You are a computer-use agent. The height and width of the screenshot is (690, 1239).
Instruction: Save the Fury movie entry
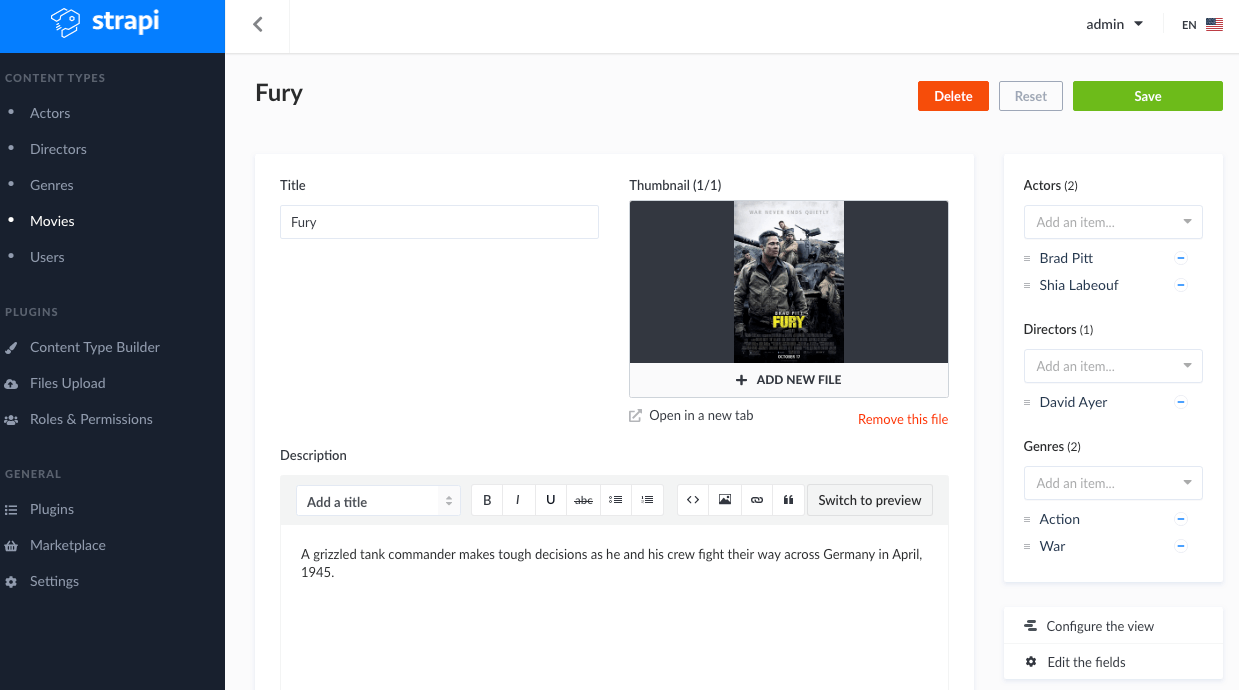[x=1147, y=95]
